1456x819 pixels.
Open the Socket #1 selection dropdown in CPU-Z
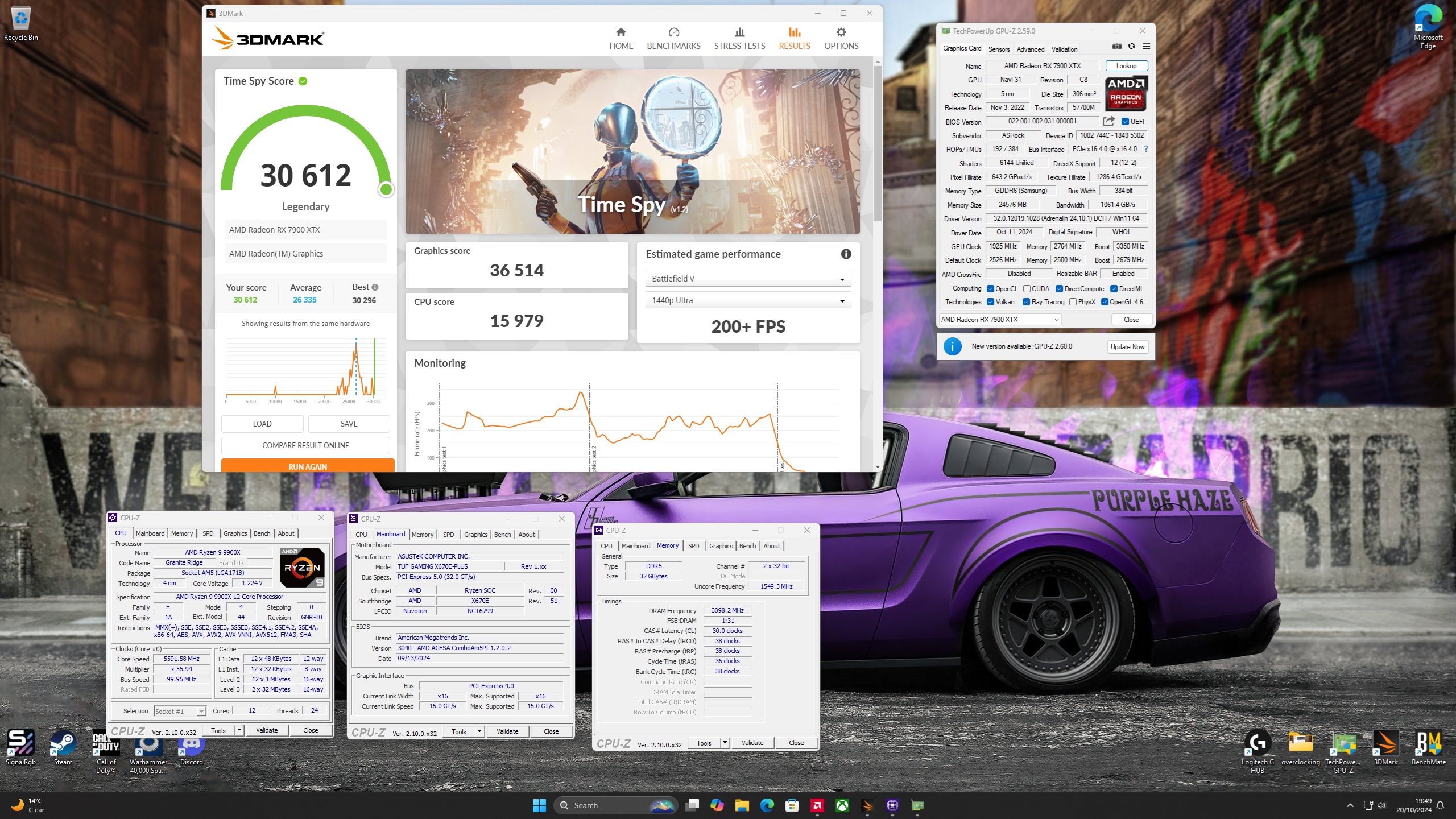180,712
